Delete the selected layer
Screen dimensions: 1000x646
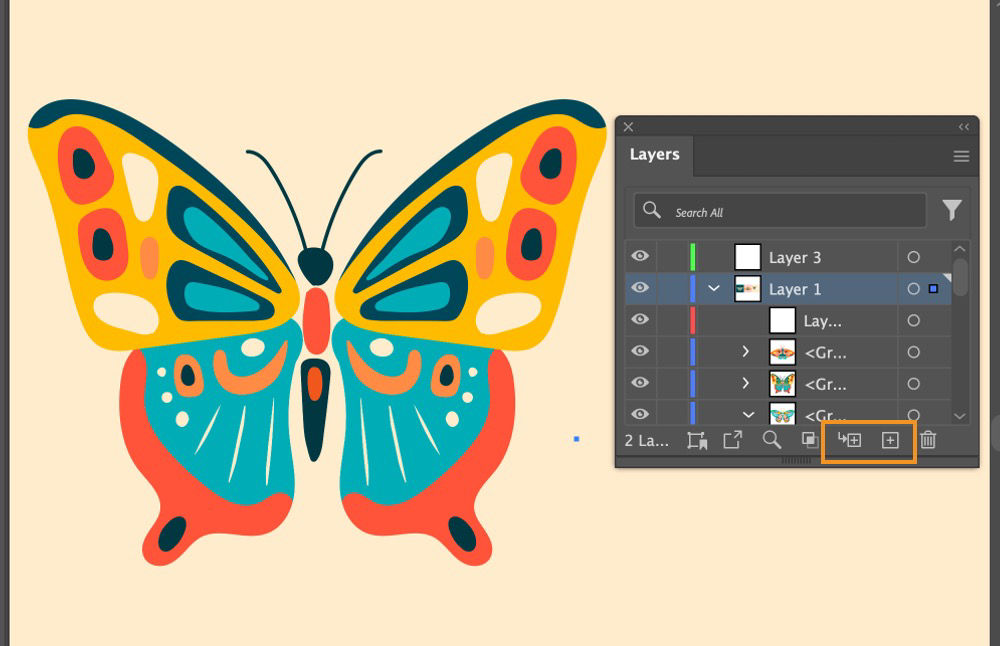point(928,439)
